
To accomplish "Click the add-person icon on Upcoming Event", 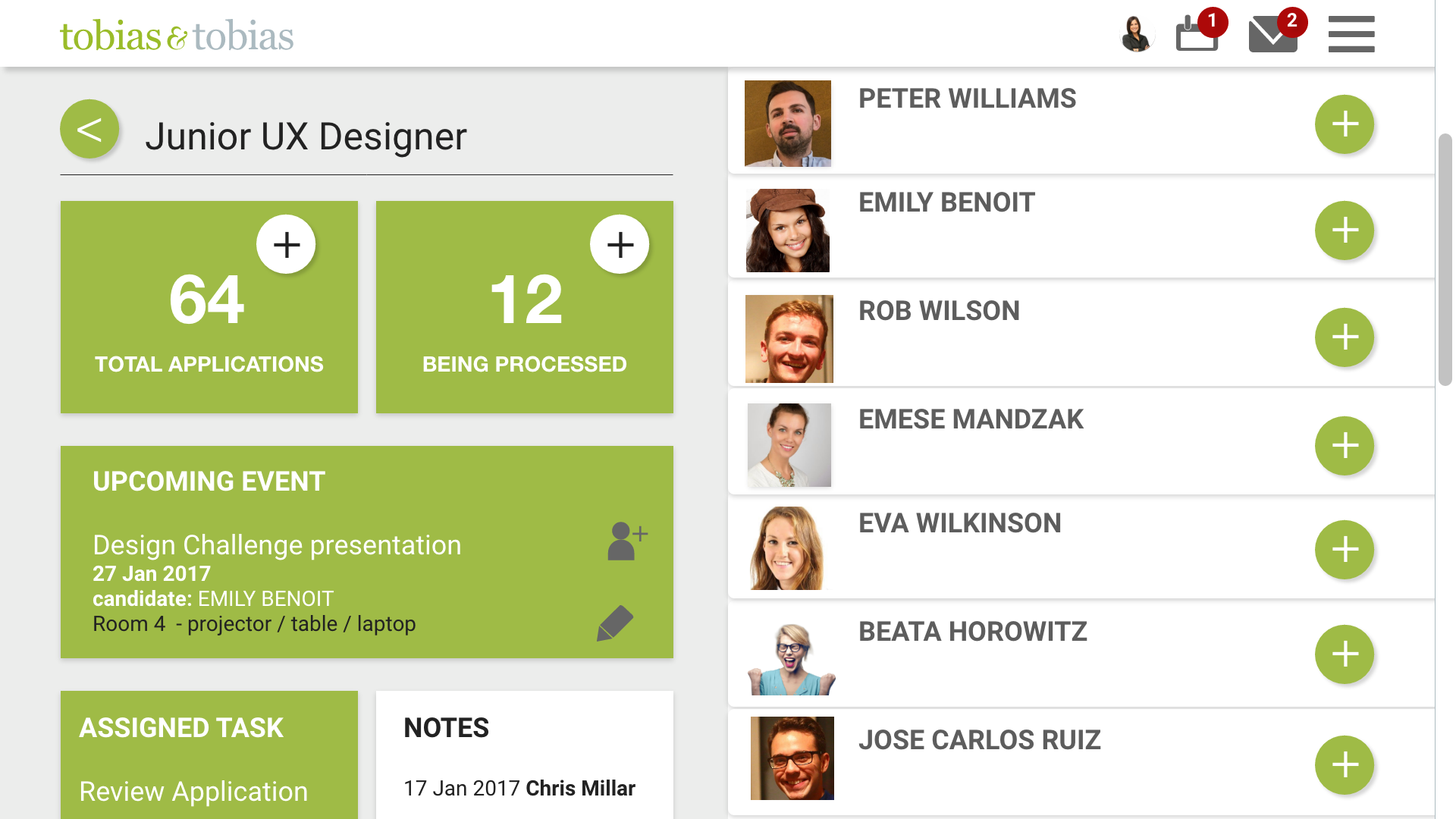I will (x=626, y=541).
